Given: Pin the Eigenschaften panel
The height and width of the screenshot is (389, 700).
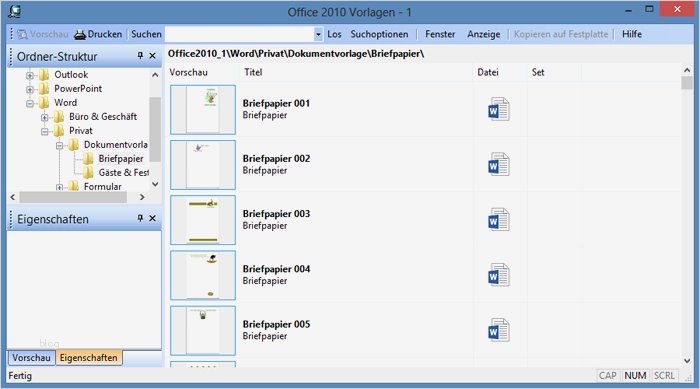Looking at the screenshot, I should [140, 218].
